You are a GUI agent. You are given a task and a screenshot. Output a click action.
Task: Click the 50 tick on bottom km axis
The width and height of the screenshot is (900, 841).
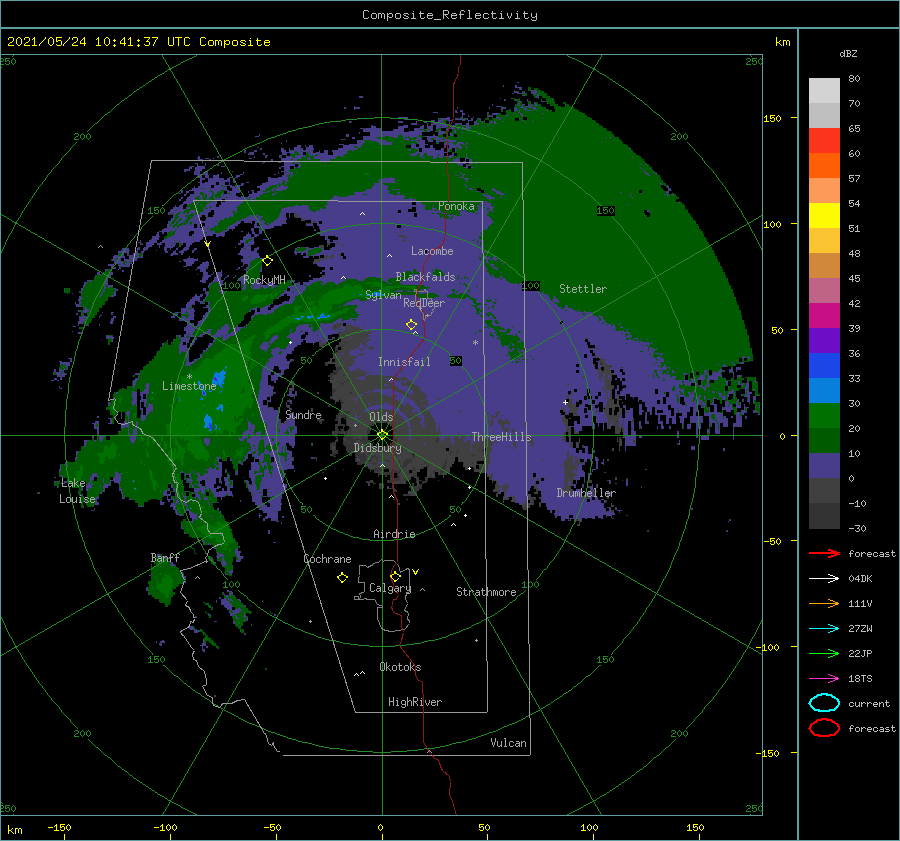[484, 828]
